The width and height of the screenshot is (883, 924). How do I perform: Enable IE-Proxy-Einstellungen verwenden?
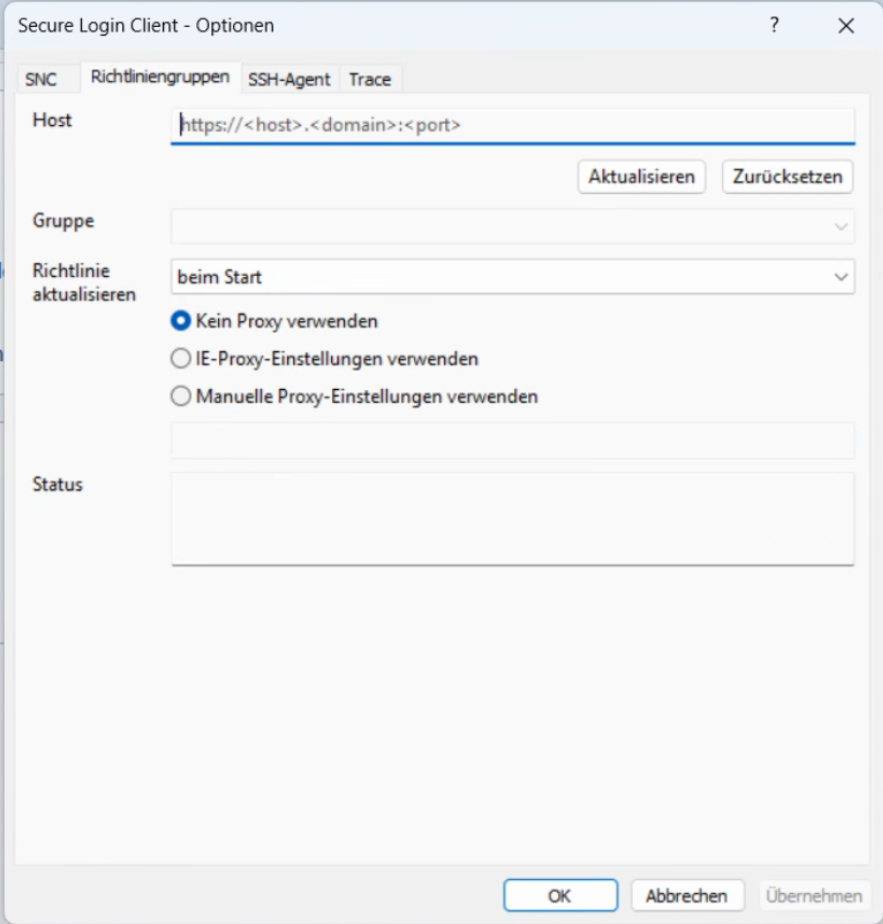pyautogui.click(x=181, y=358)
